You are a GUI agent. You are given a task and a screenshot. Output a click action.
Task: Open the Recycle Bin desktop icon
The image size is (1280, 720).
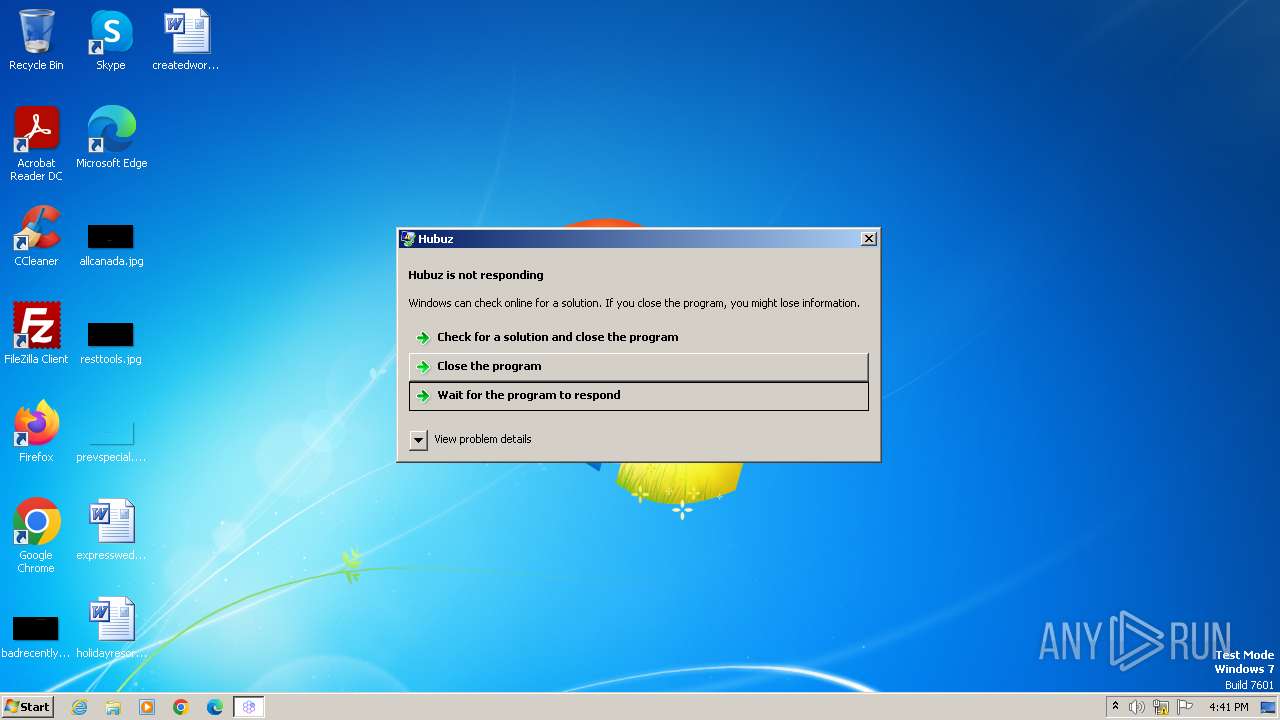36,40
